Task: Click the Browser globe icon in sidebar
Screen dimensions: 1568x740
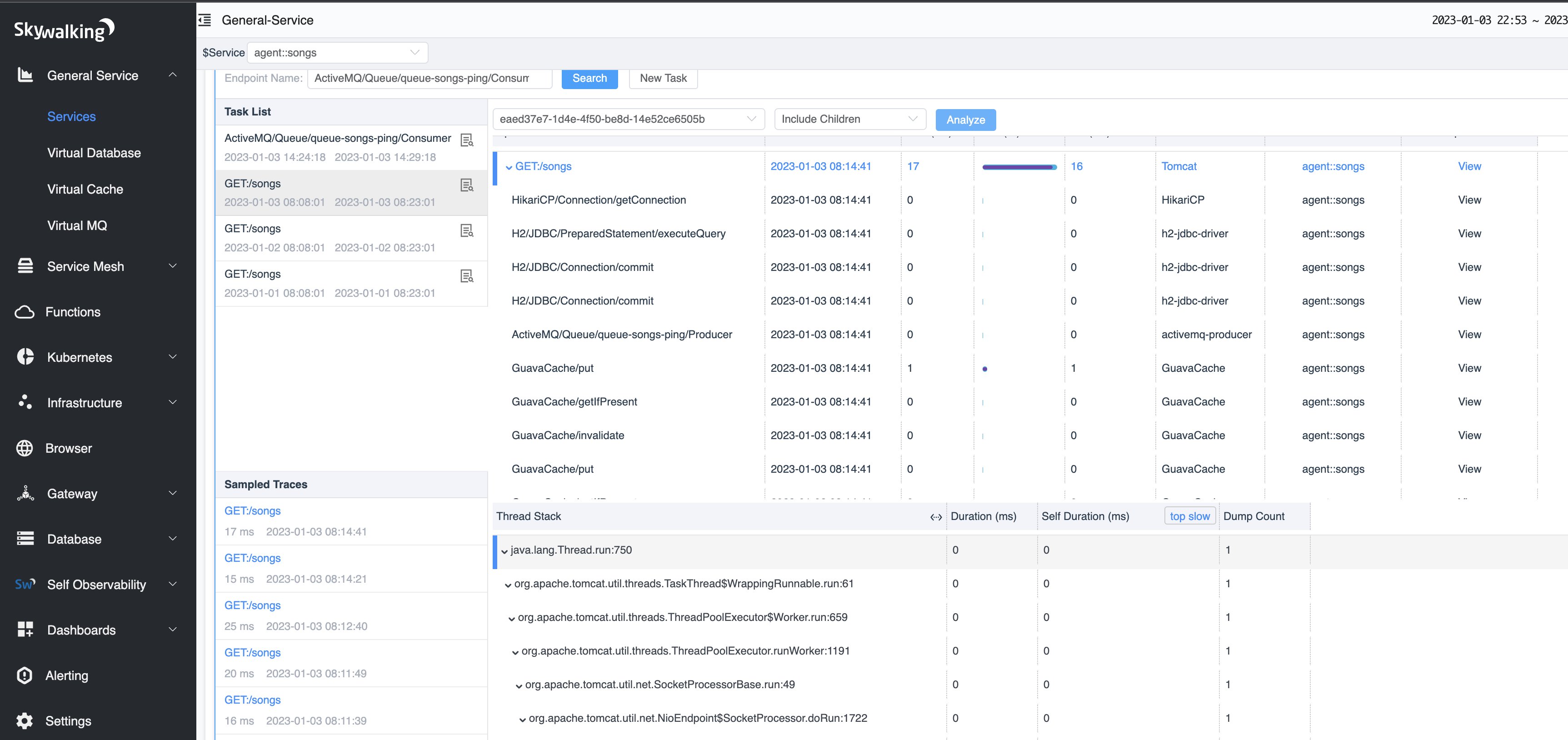Action: [x=25, y=448]
